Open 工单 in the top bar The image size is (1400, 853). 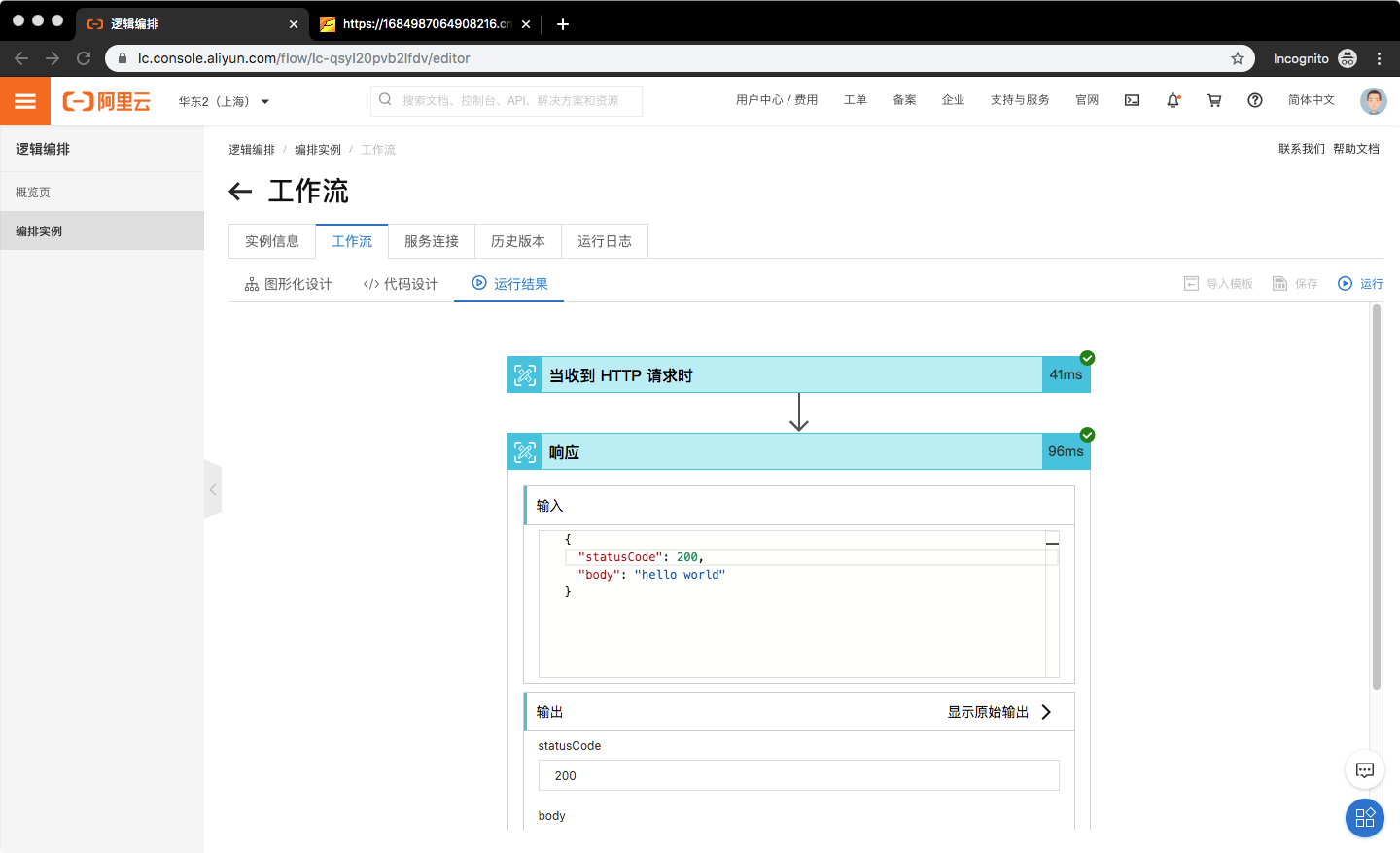pyautogui.click(x=856, y=100)
